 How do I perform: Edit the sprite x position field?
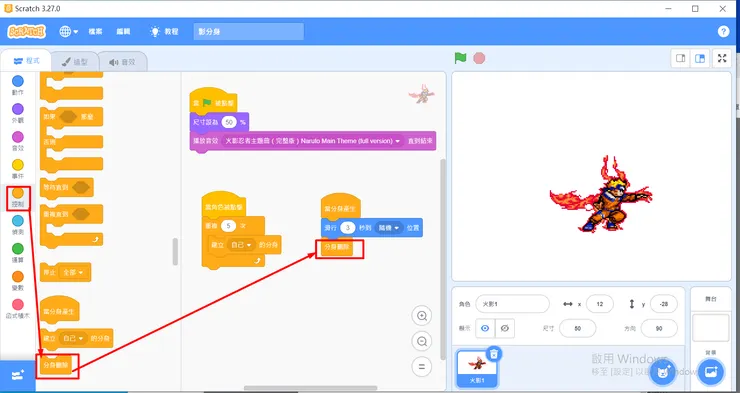pos(599,304)
